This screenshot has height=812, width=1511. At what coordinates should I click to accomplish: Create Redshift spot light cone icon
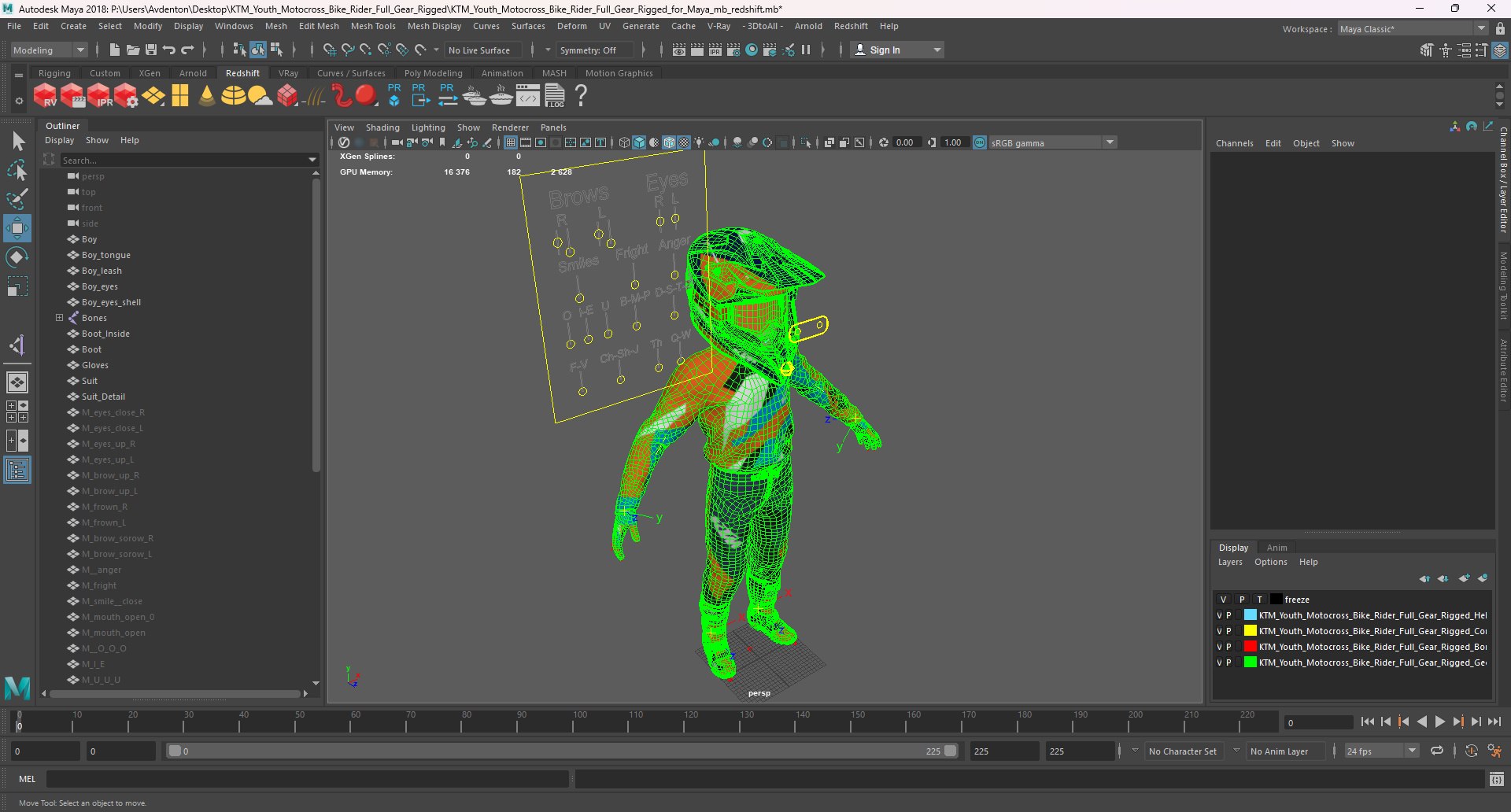coord(207,96)
